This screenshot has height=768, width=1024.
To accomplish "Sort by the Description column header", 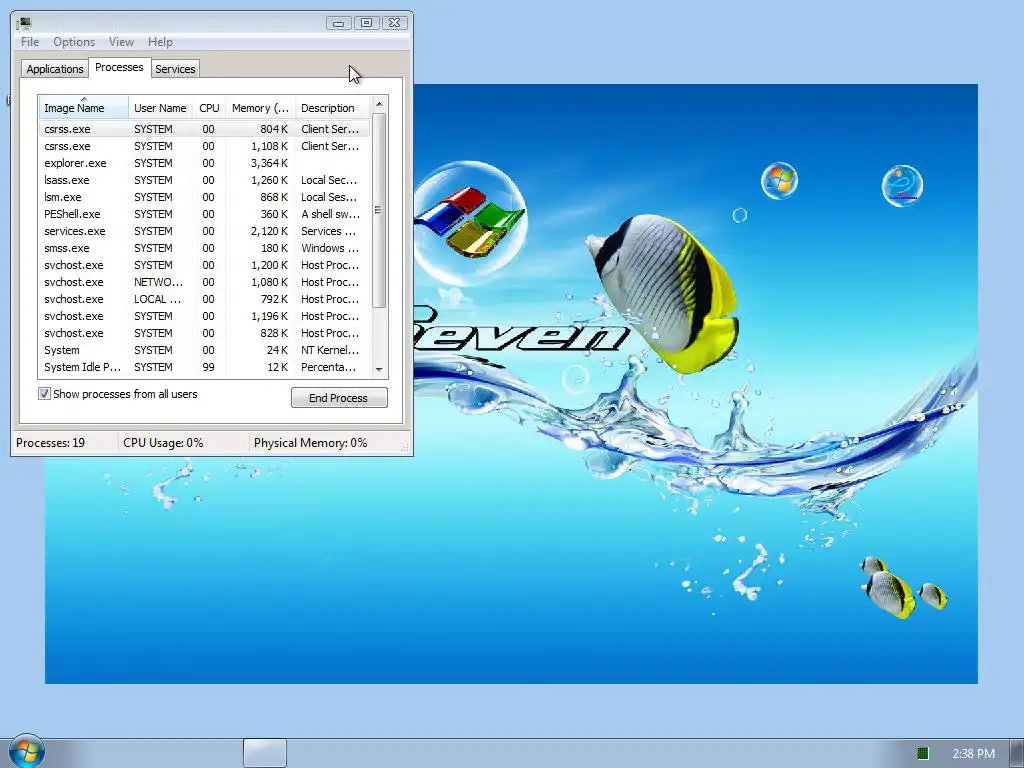I will coord(332,108).
